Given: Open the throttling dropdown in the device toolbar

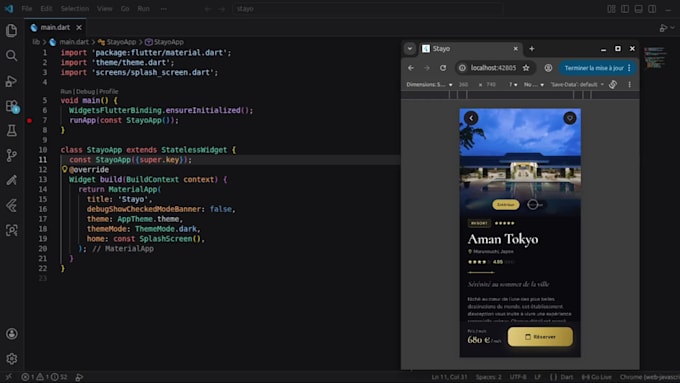Looking at the screenshot, I should coord(533,85).
